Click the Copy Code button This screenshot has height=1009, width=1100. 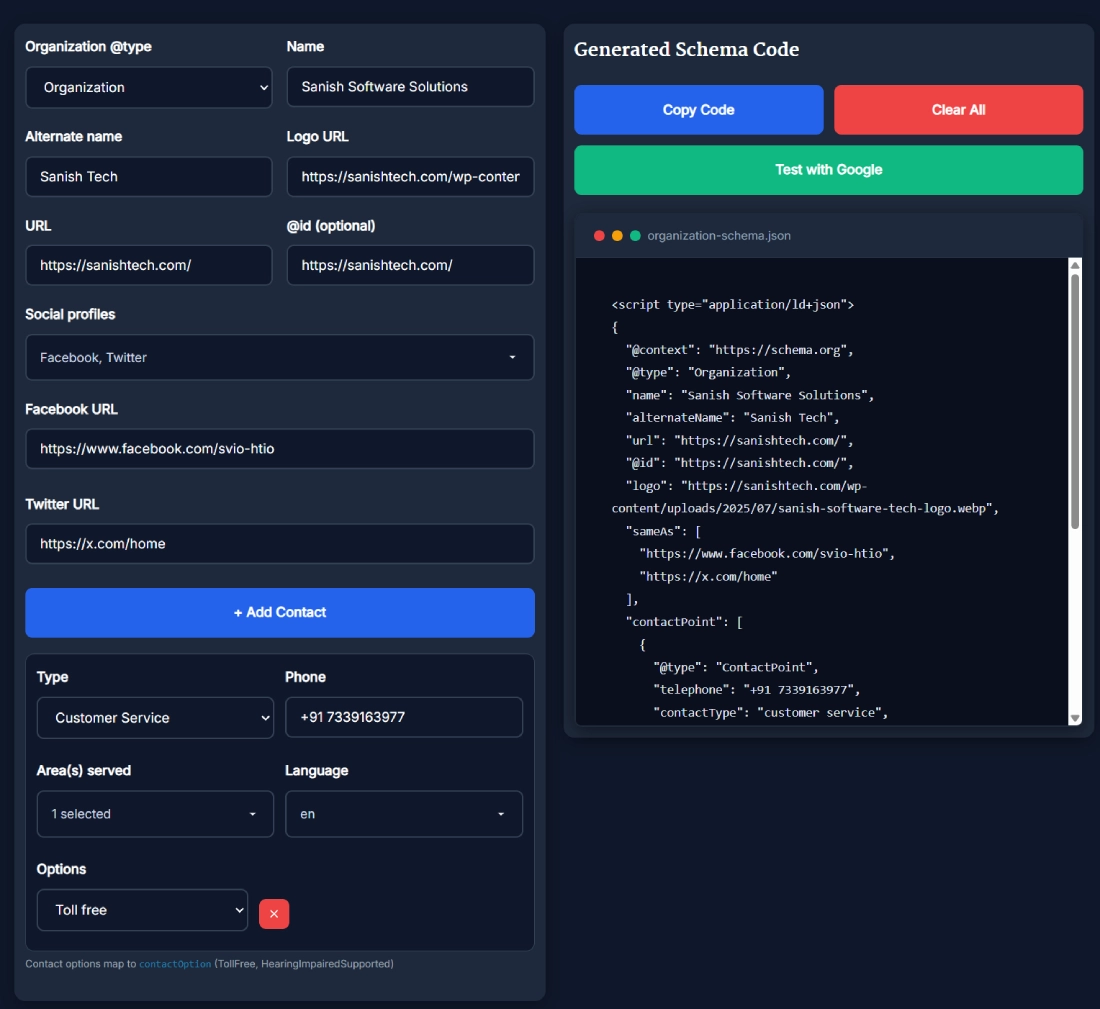[x=698, y=109]
